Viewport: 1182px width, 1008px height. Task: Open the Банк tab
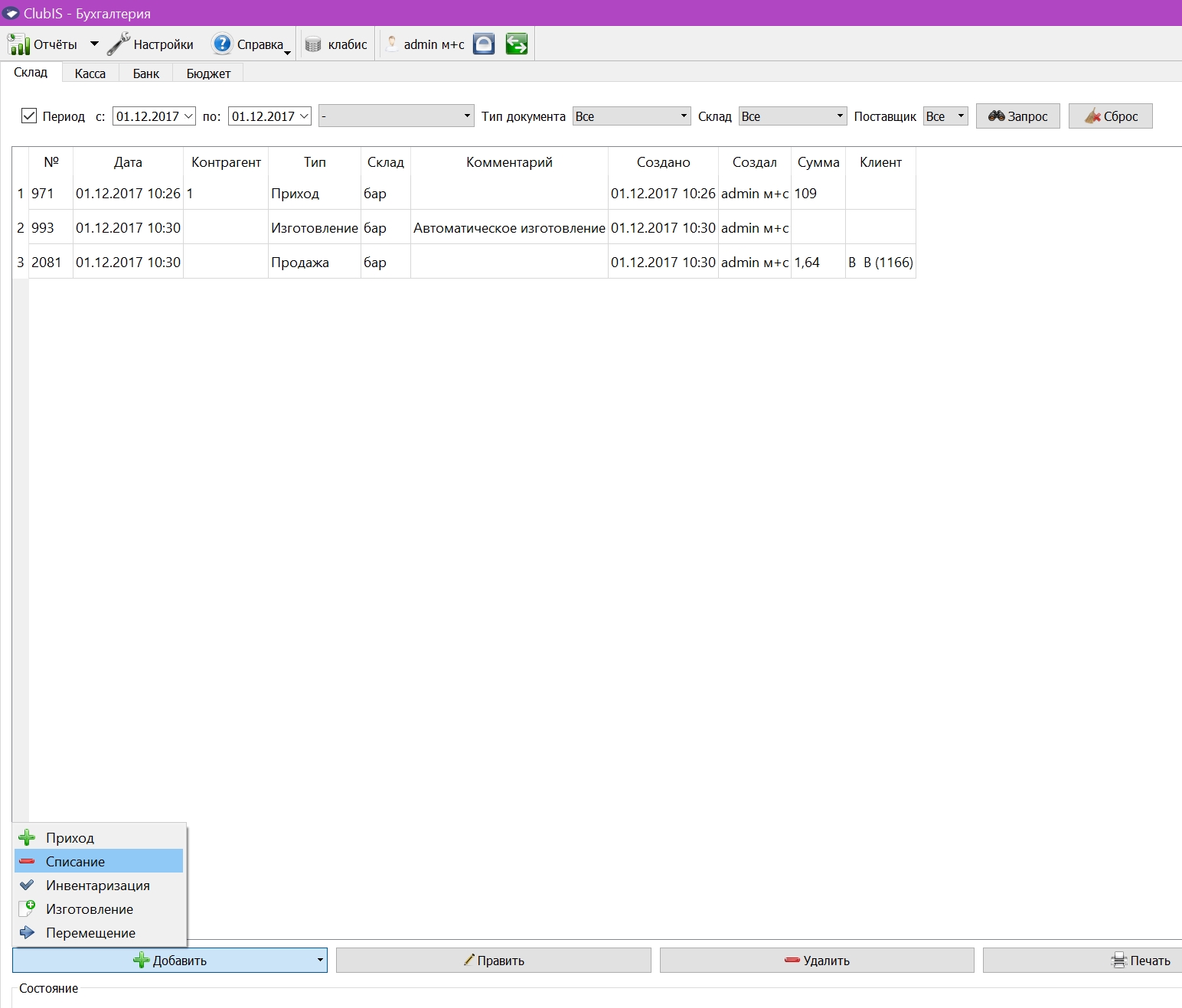[x=145, y=73]
